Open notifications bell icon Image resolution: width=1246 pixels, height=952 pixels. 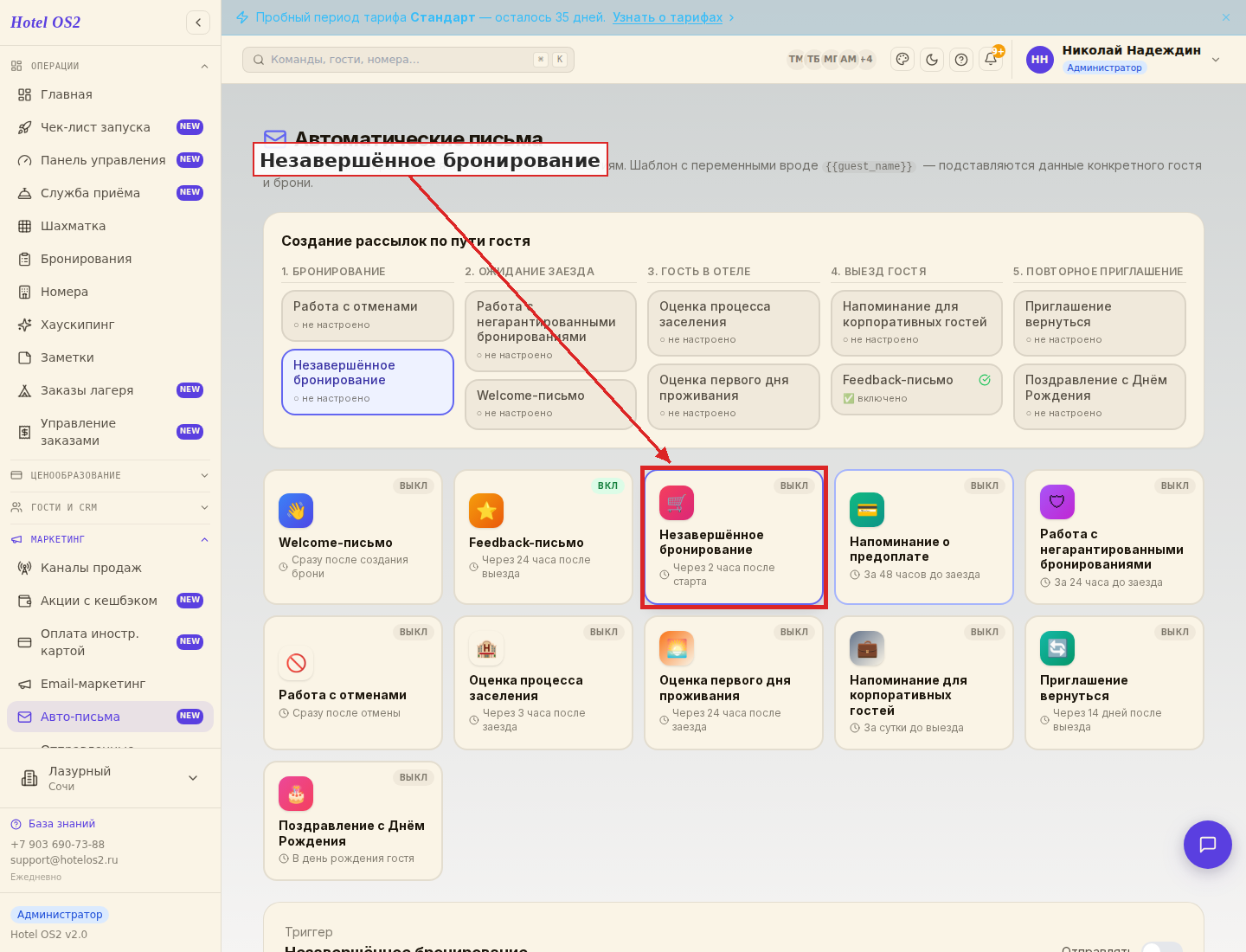991,60
